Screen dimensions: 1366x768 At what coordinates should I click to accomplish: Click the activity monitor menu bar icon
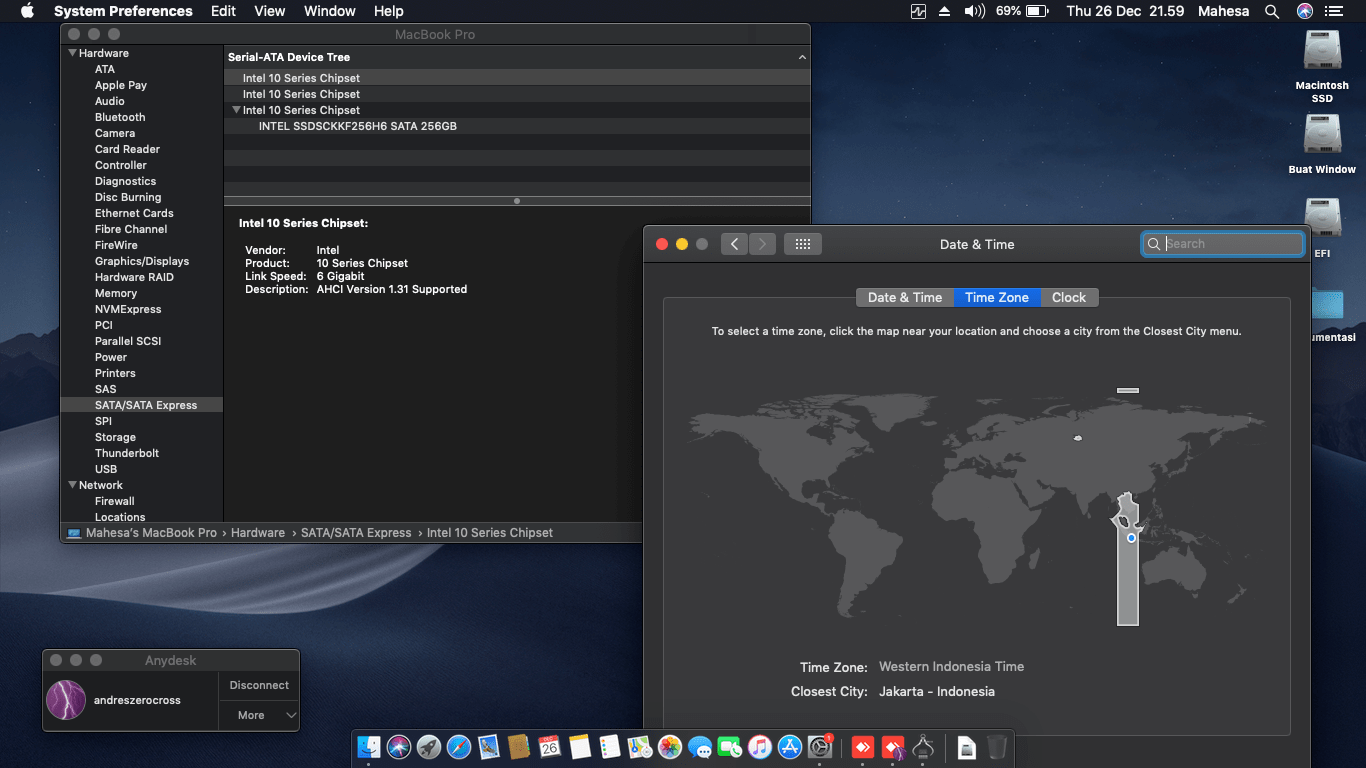click(x=919, y=11)
